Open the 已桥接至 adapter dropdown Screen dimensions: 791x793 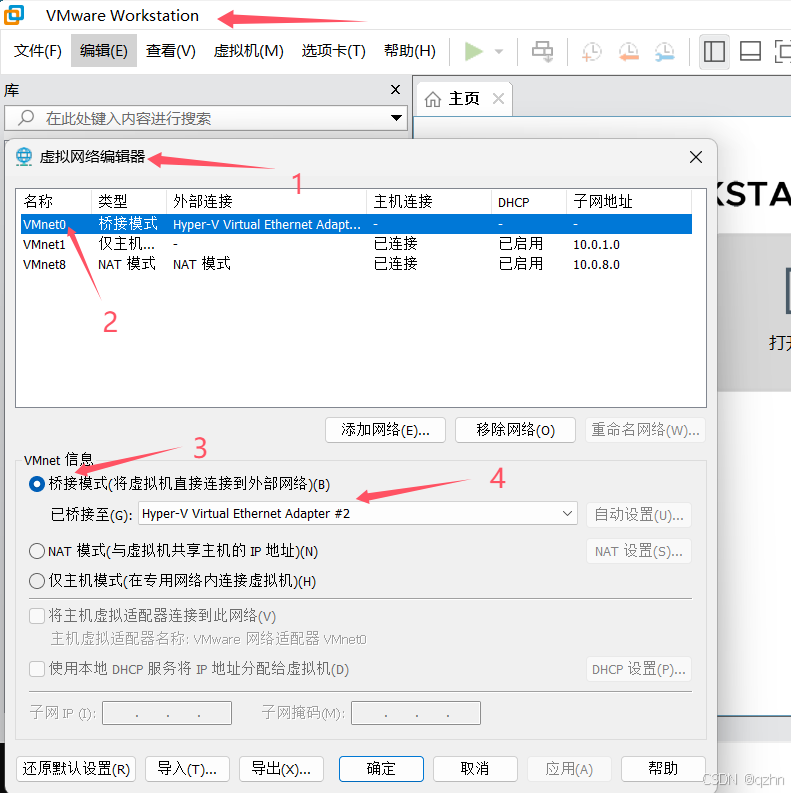coord(358,514)
